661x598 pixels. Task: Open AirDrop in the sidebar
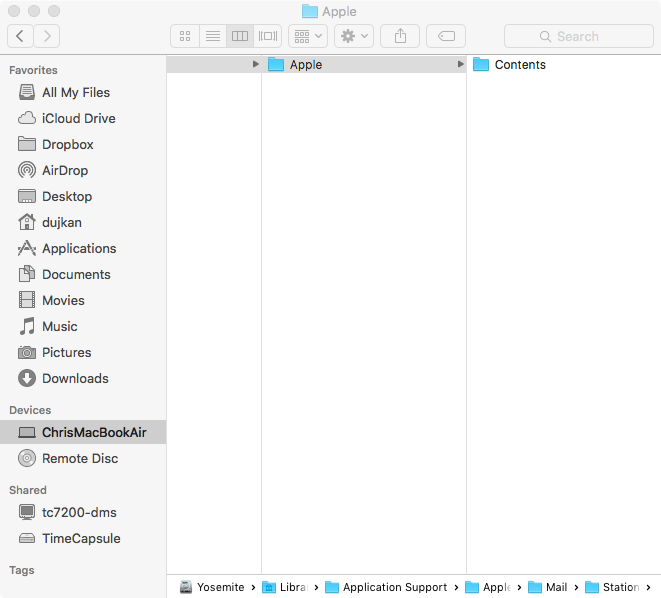83,171
